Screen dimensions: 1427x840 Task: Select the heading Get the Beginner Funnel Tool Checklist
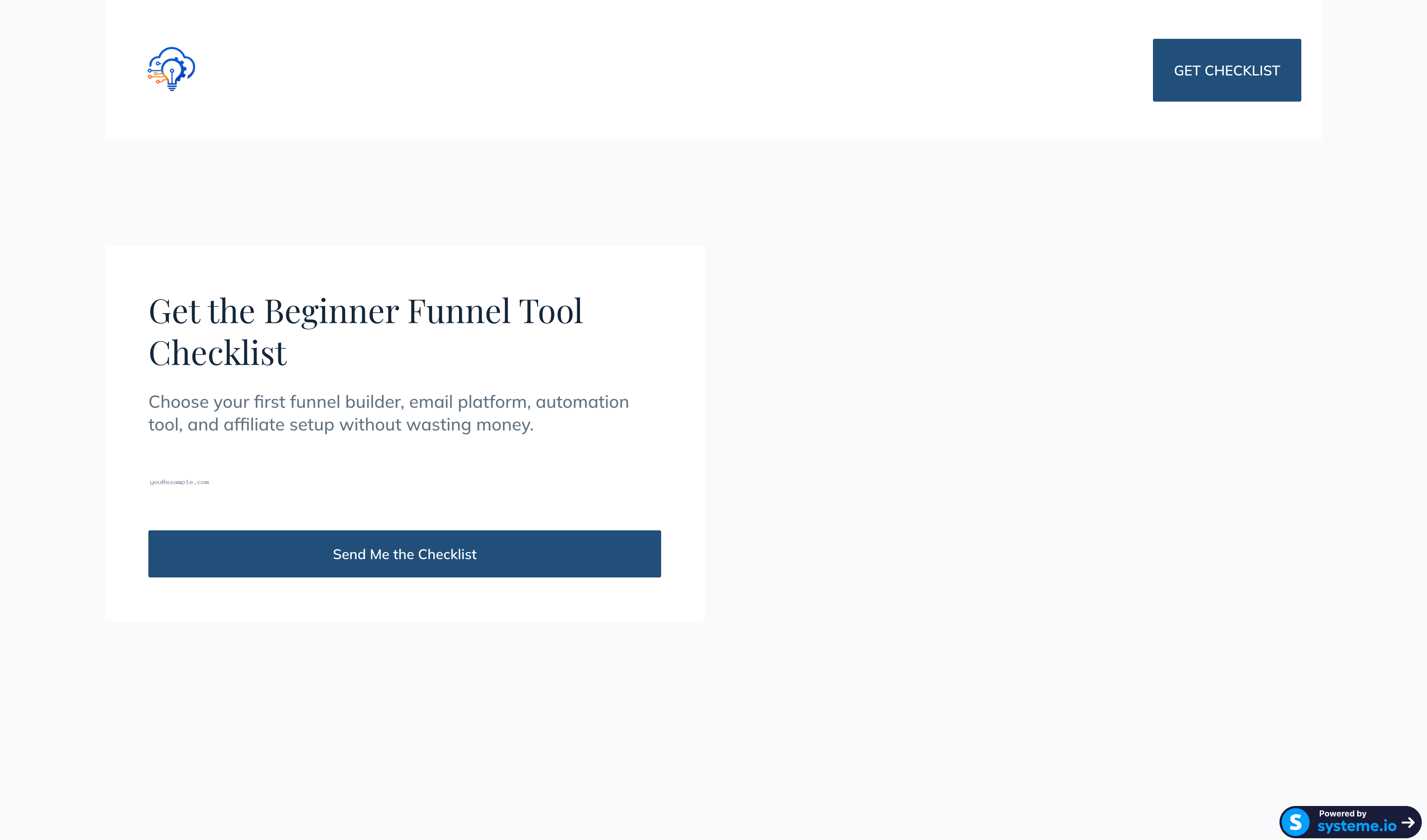366,332
